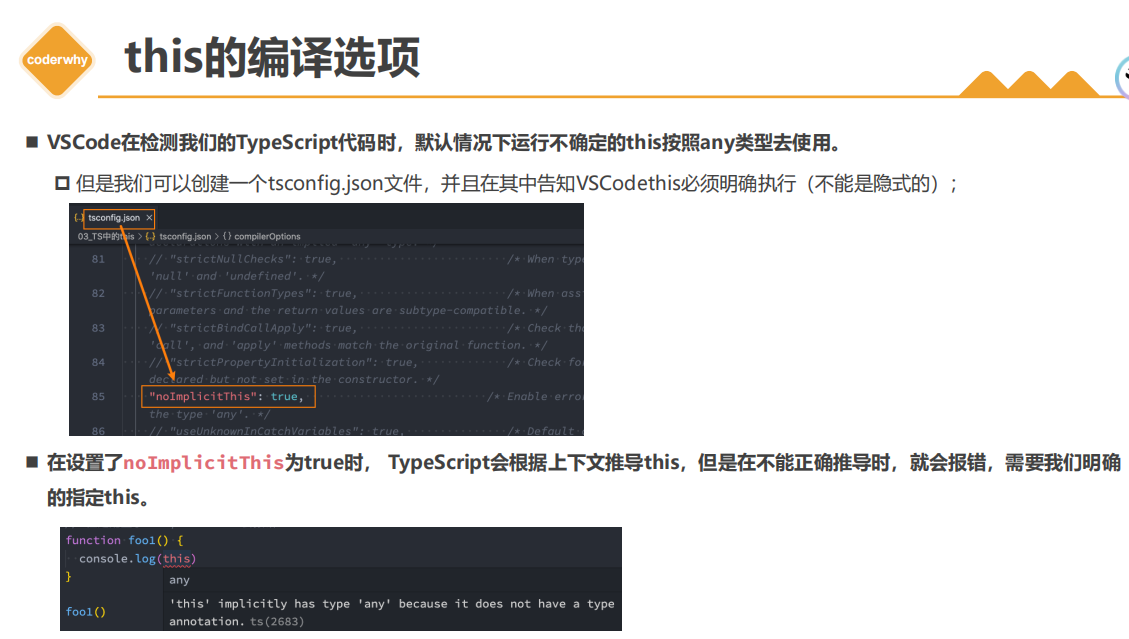Image resolution: width=1129 pixels, height=639 pixels.
Task: Open the 03_TS breadcrumb folder
Action: pyautogui.click(x=106, y=236)
